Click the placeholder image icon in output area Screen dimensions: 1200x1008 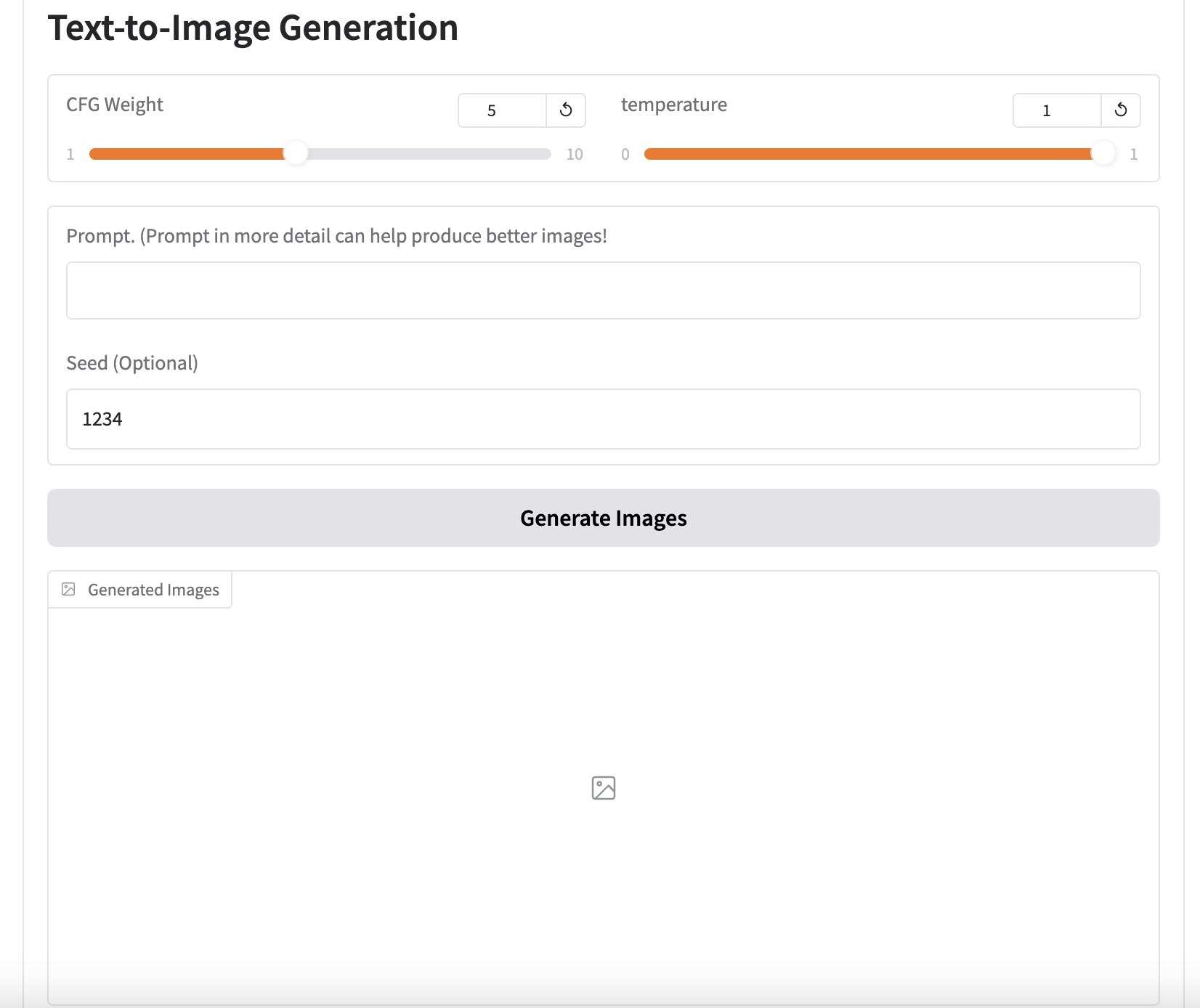click(x=604, y=788)
